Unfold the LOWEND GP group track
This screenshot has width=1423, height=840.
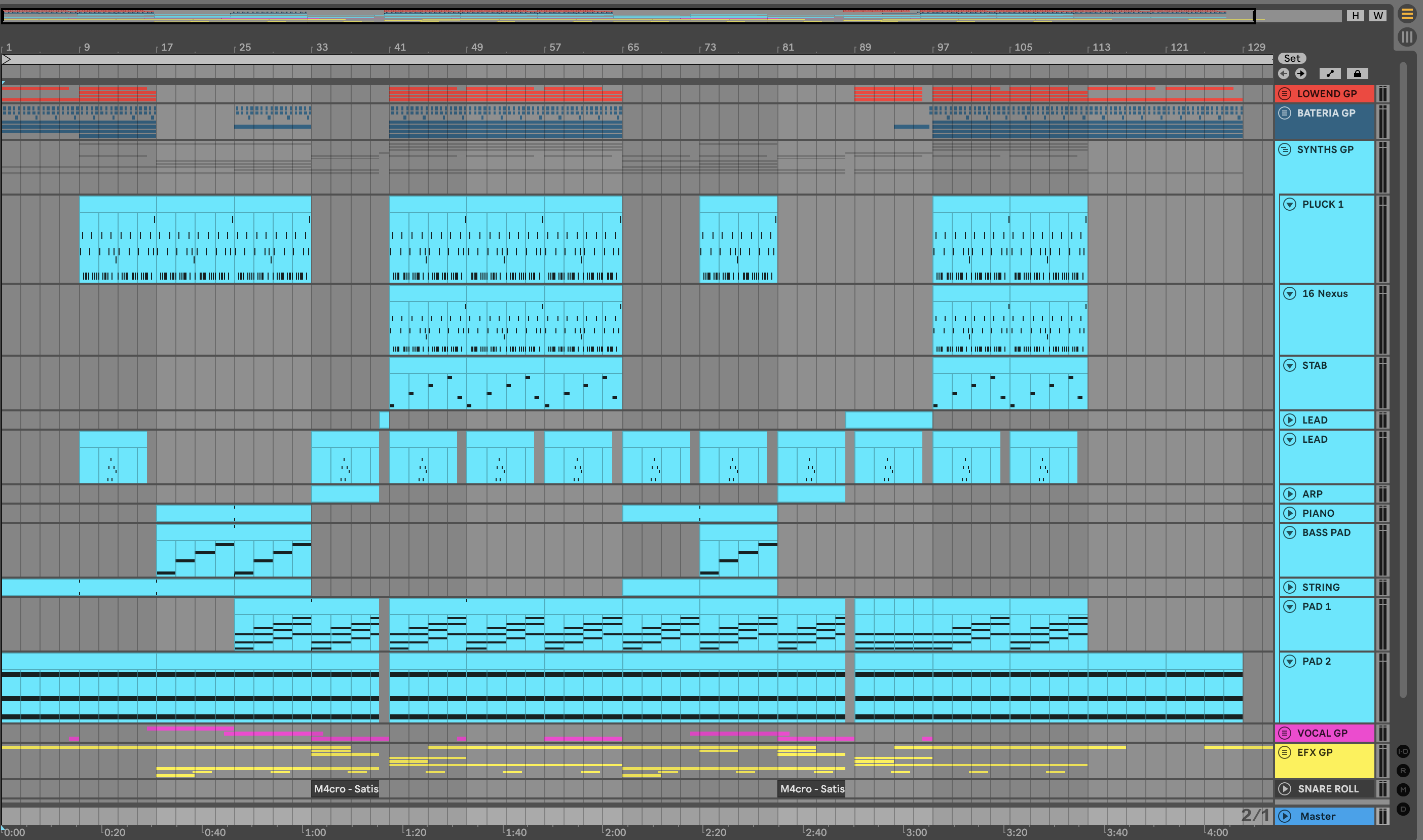[1284, 94]
